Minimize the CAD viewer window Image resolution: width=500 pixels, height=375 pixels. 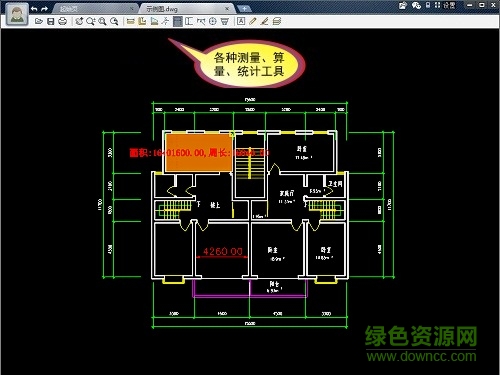coord(470,5)
